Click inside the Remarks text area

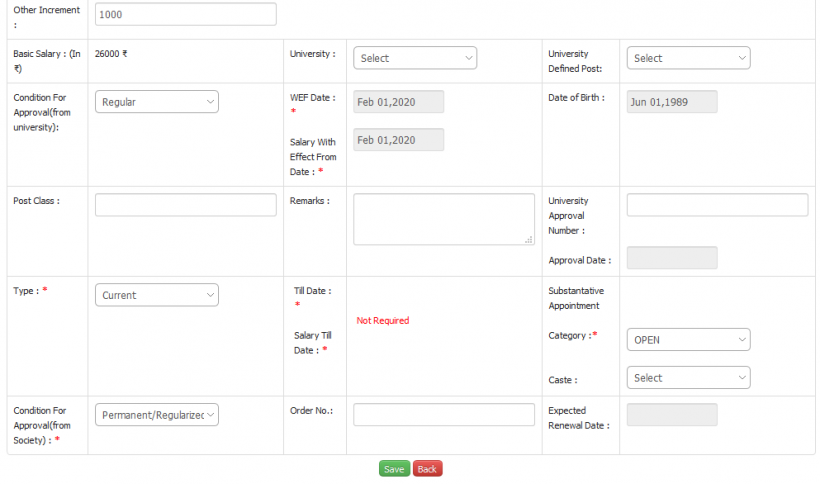pyautogui.click(x=444, y=220)
